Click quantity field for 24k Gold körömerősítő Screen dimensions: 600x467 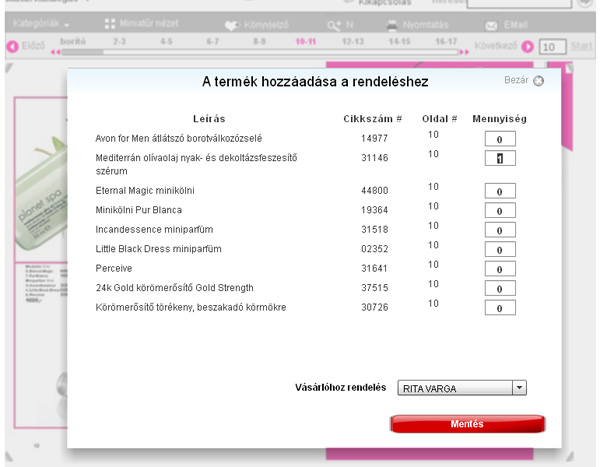(500, 288)
